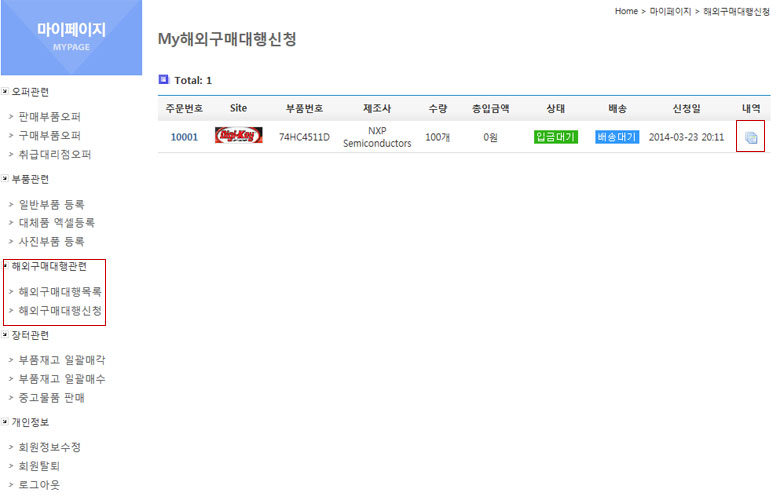
Task: Click the 부품번호 column header
Action: click(x=304, y=108)
